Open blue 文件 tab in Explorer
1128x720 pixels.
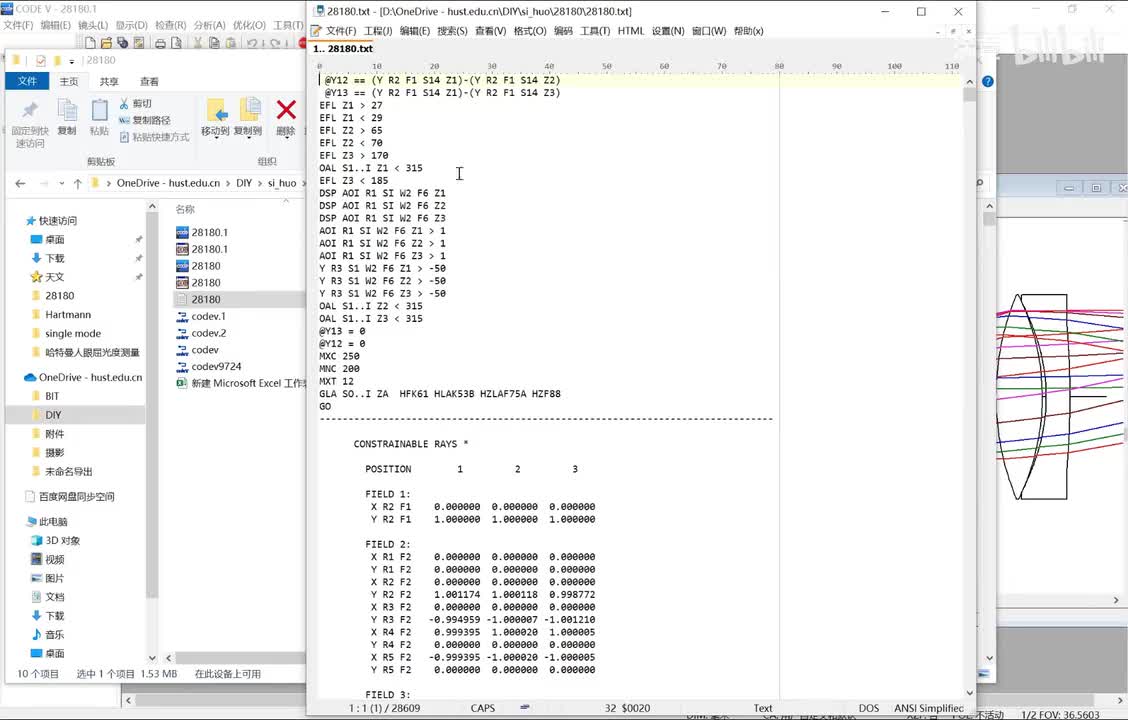pyautogui.click(x=27, y=81)
